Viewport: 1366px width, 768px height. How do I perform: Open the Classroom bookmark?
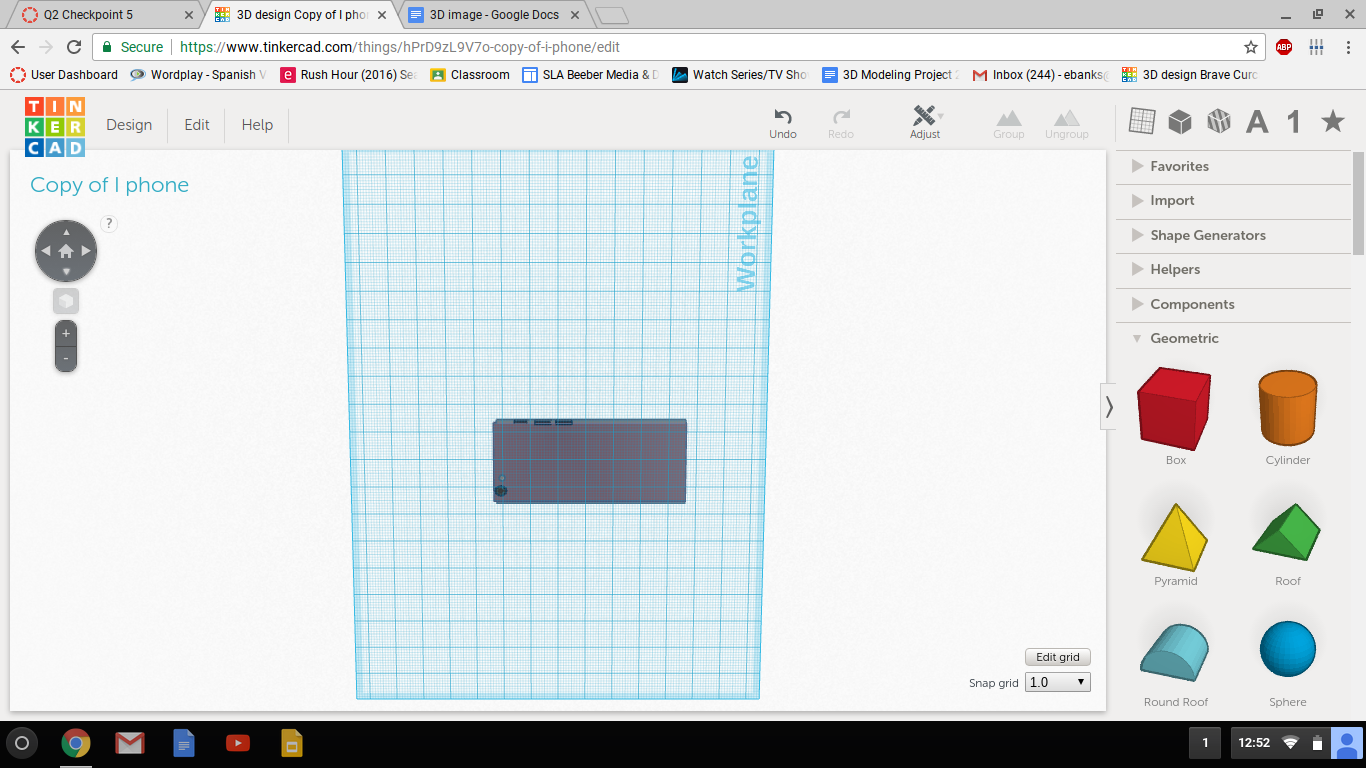pos(469,75)
